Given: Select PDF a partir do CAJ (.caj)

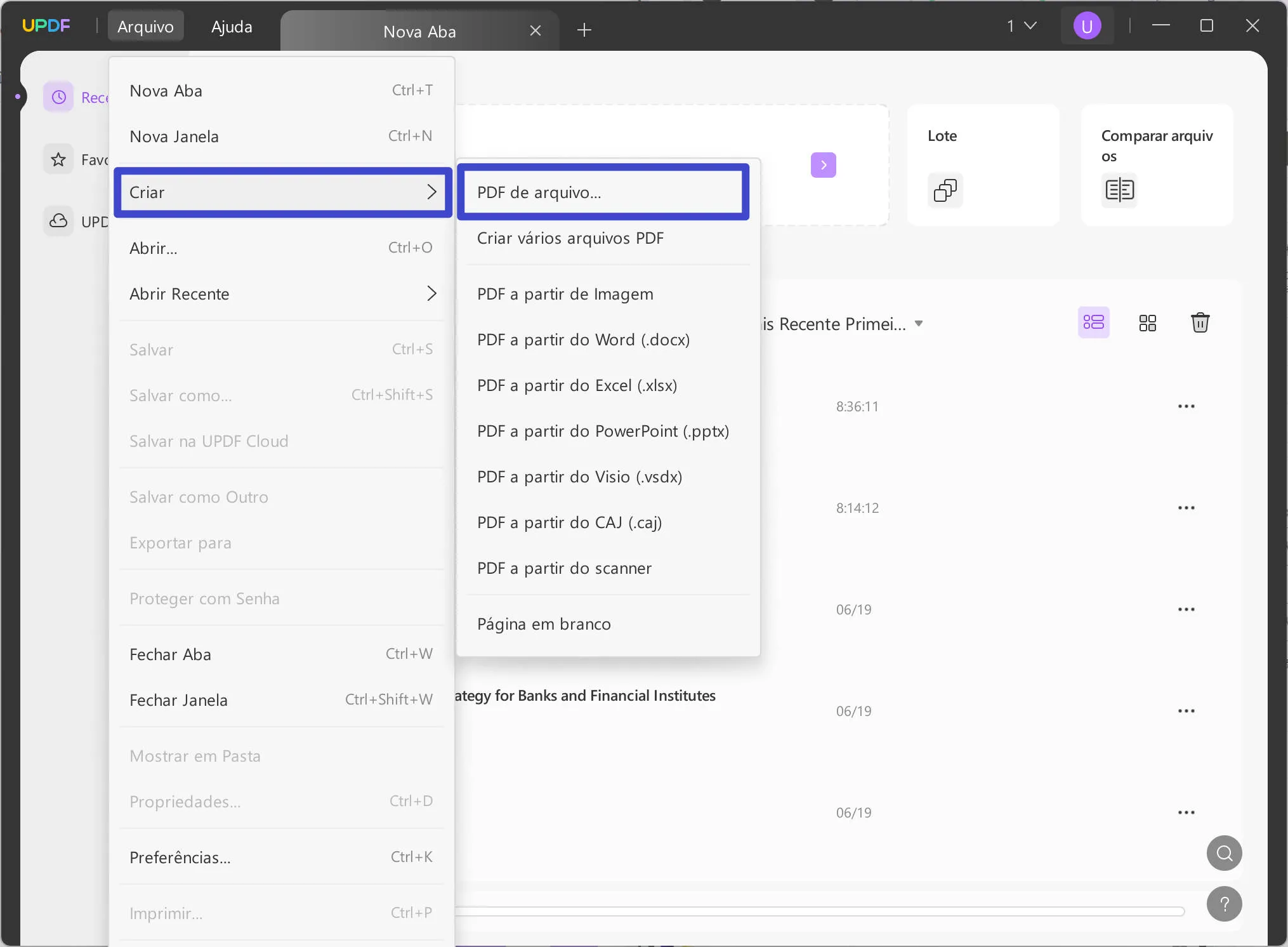Looking at the screenshot, I should [608, 522].
